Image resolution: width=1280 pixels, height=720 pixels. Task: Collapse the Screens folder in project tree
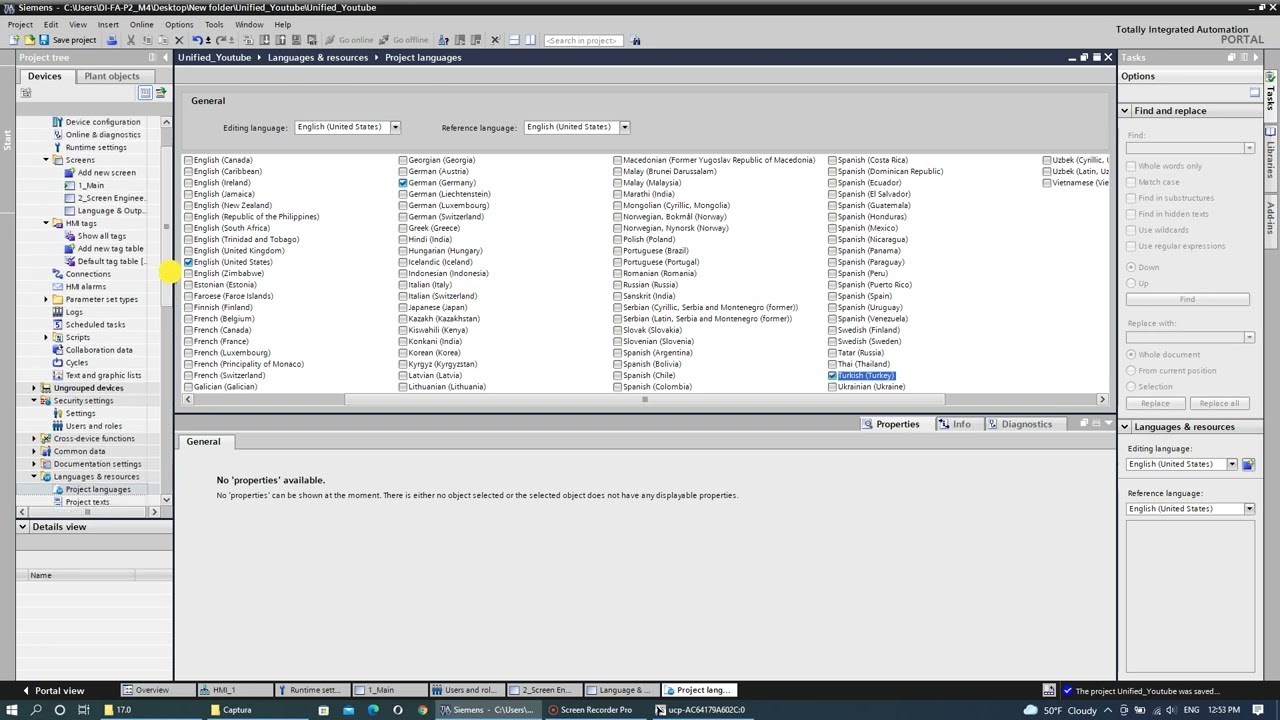(x=45, y=160)
